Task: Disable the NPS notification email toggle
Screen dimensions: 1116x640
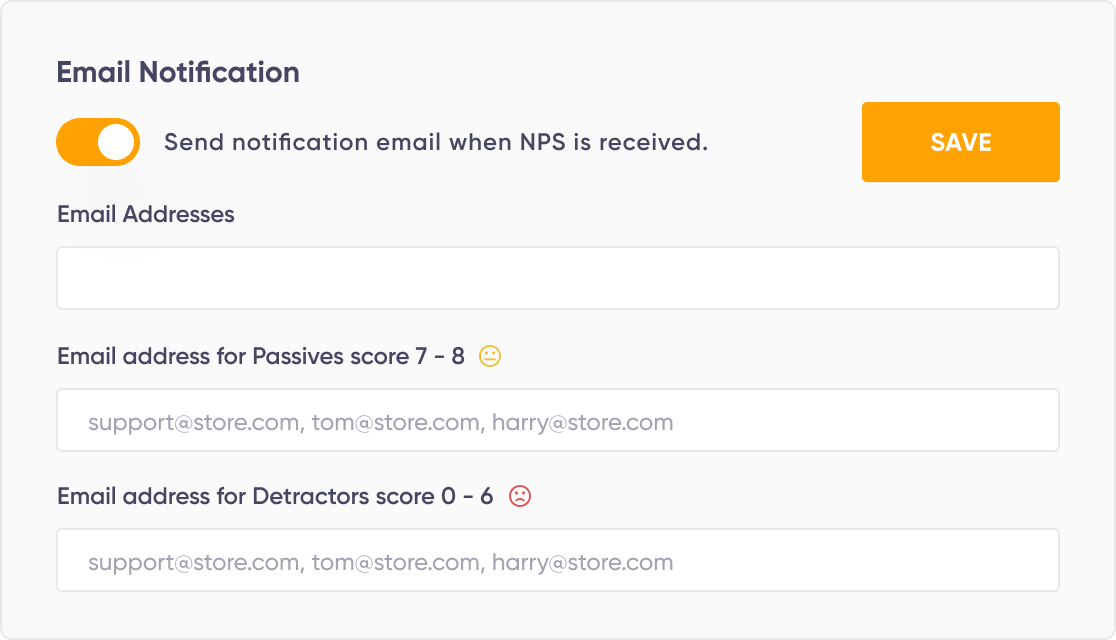Action: 98,142
